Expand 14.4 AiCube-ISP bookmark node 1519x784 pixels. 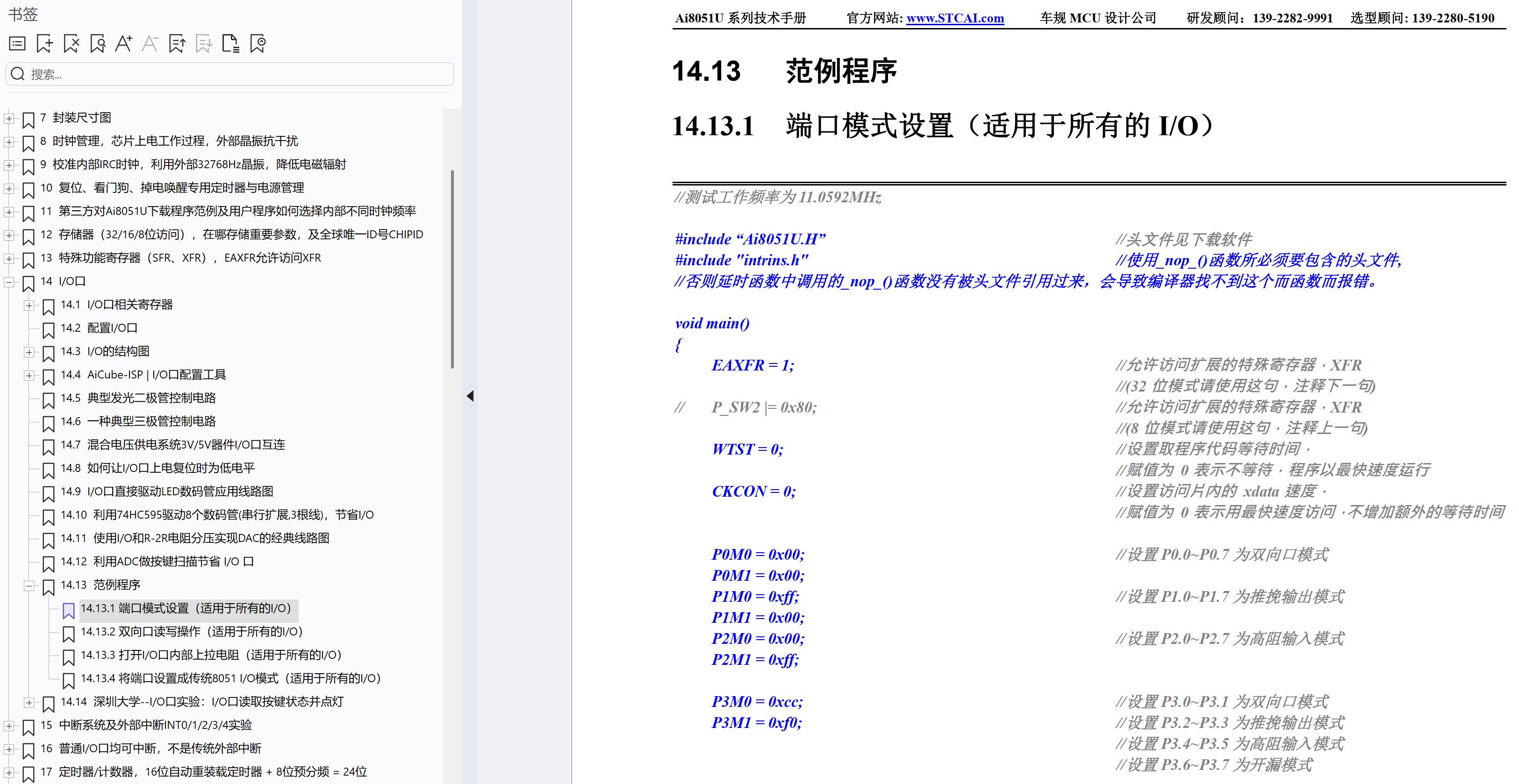29,376
